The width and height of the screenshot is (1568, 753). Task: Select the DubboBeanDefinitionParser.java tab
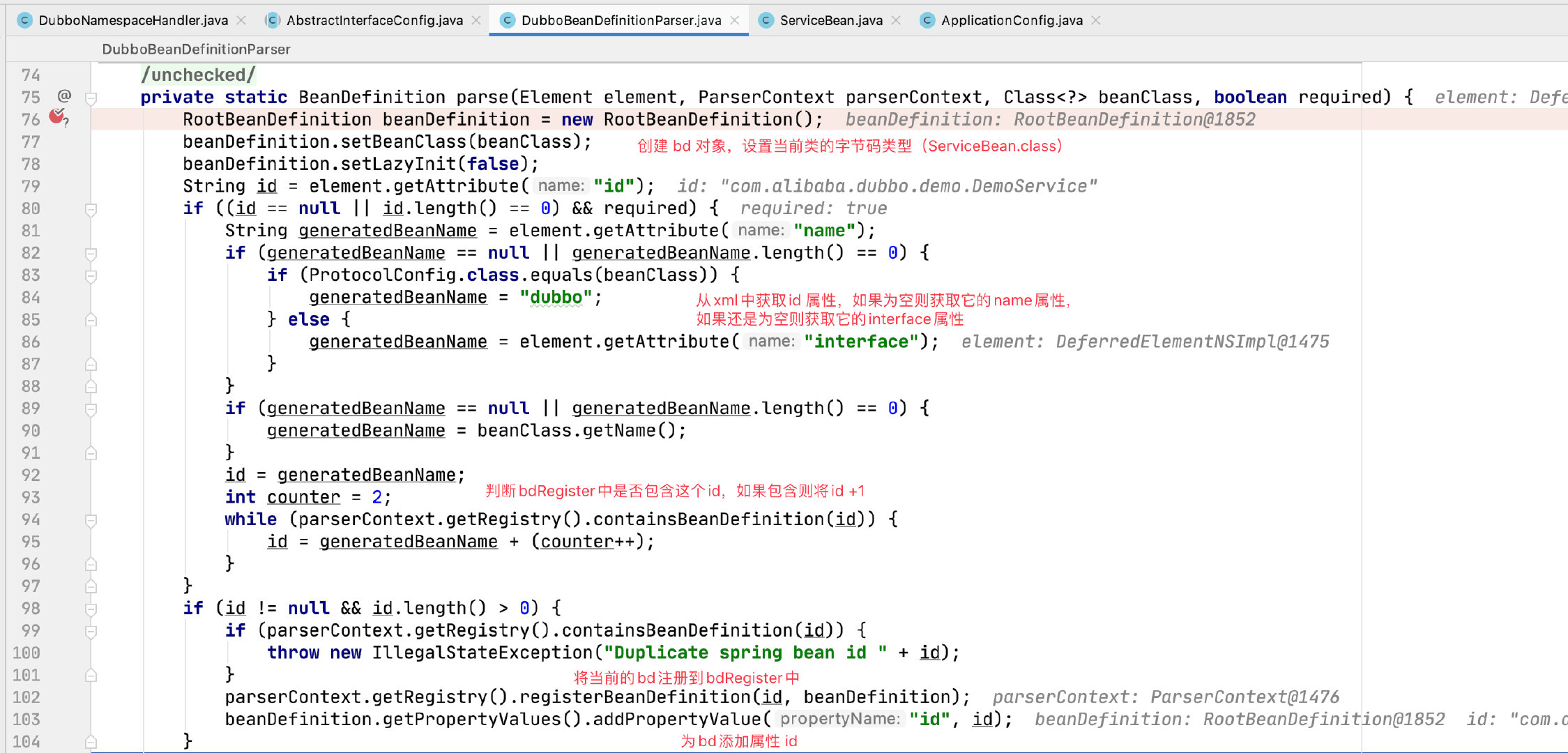(621, 20)
